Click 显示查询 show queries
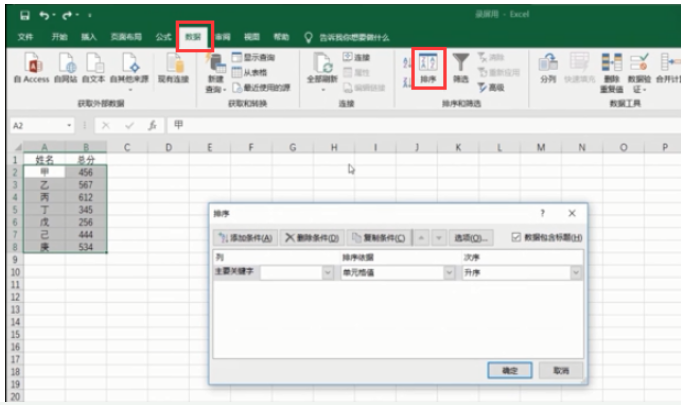This screenshot has width=681, height=405. [254, 57]
